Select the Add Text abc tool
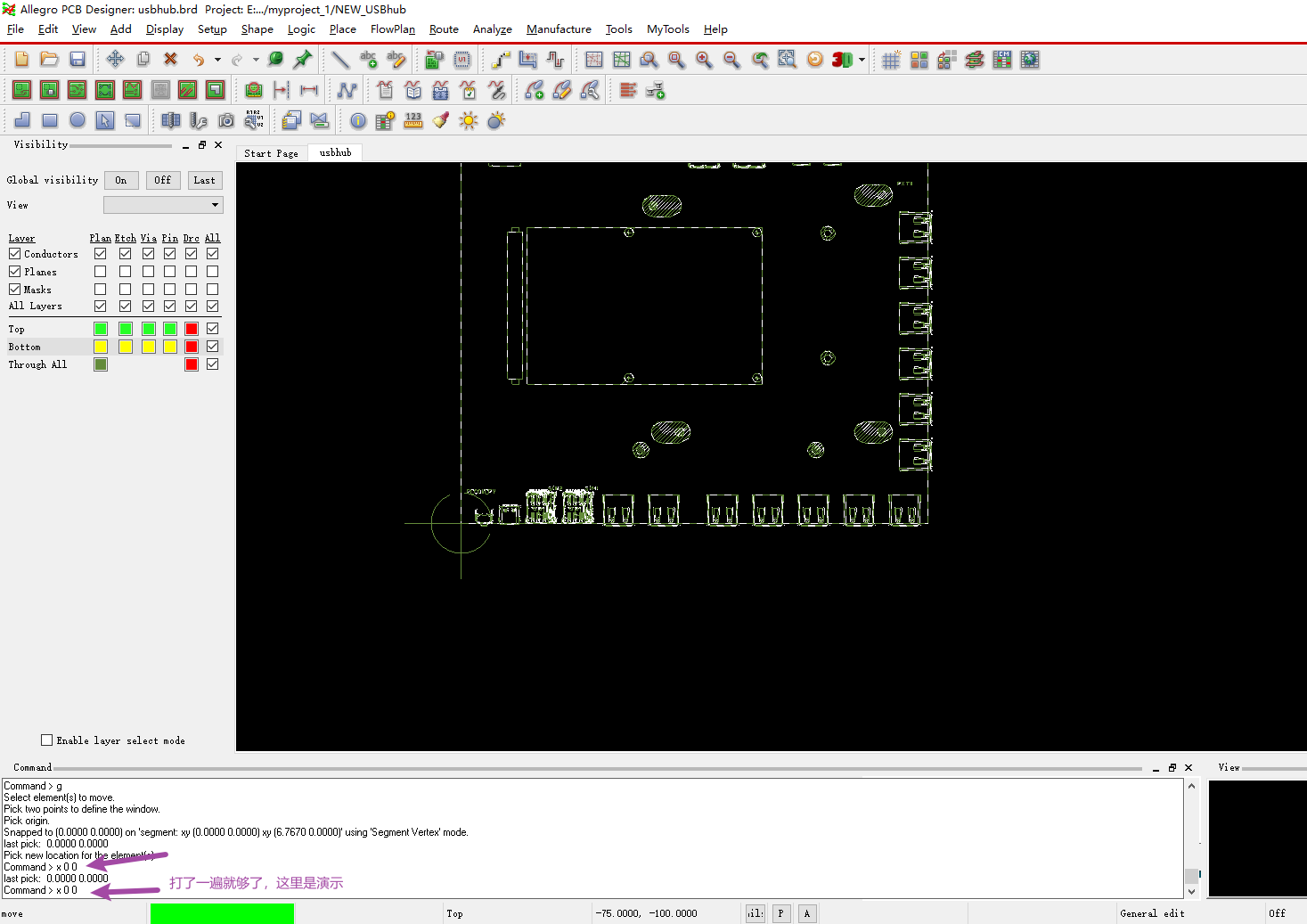Viewport: 1307px width, 924px height. [368, 60]
